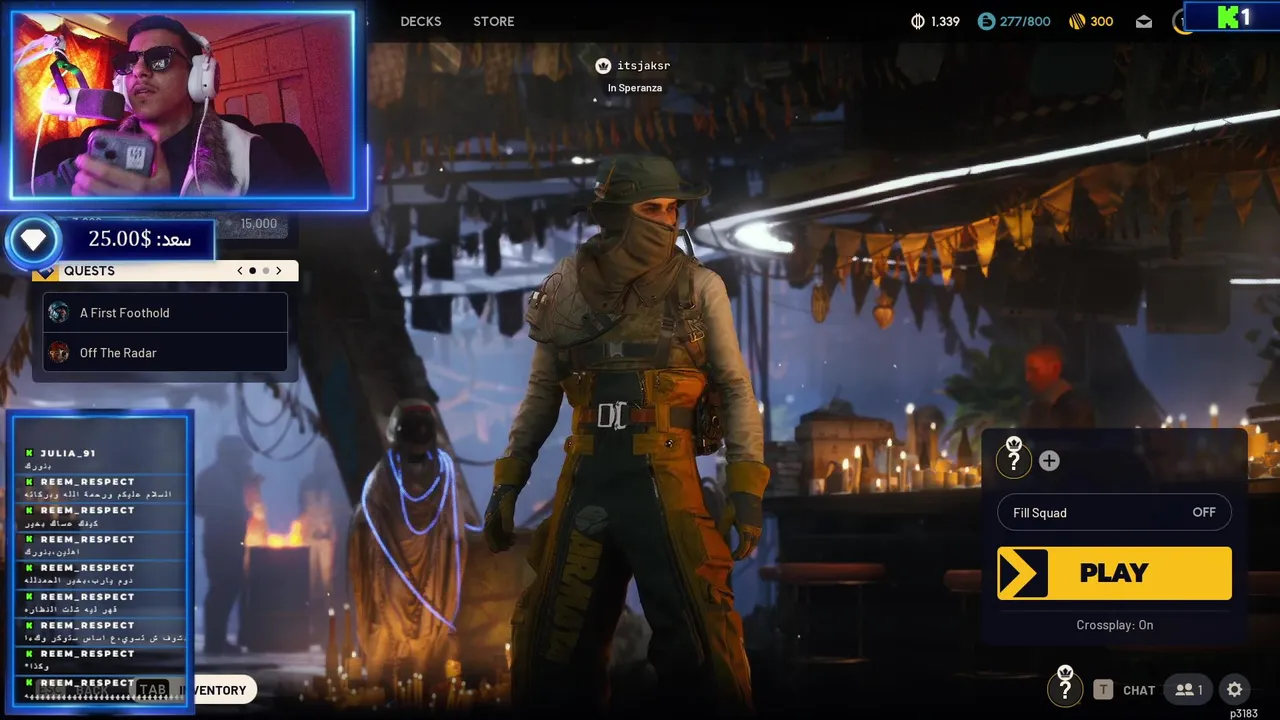
Task: Click JULIA_91 chat username
Action: pos(68,453)
